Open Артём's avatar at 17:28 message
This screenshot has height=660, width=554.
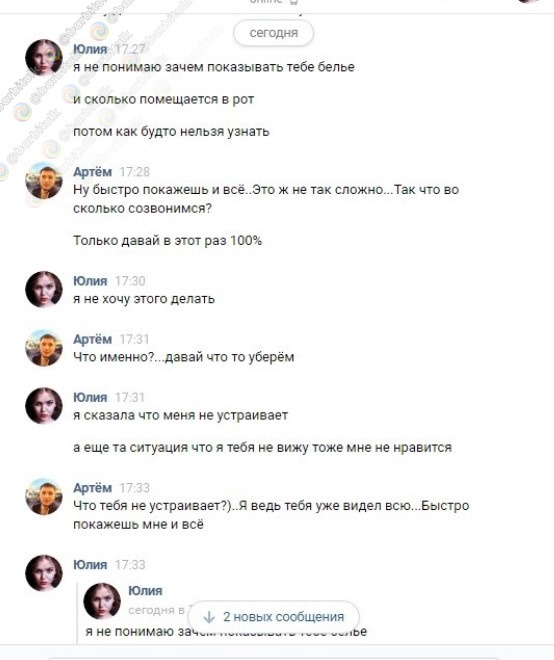tap(44, 181)
